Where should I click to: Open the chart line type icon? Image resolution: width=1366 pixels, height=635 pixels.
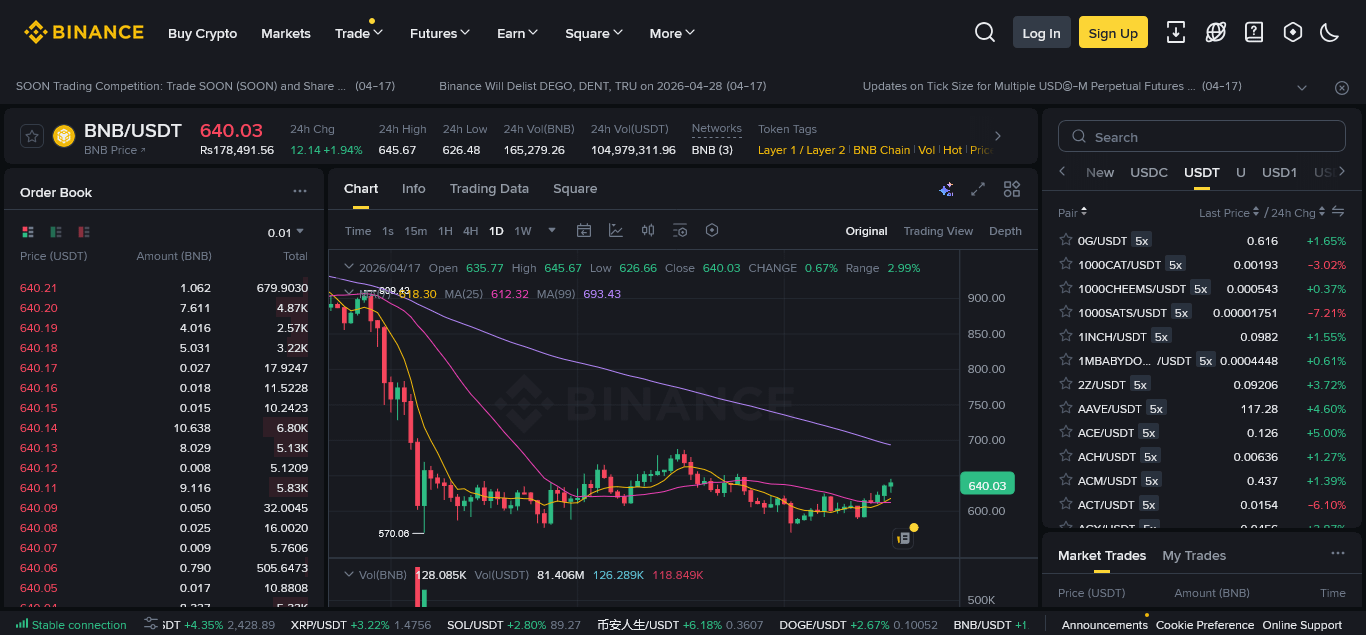(616, 230)
